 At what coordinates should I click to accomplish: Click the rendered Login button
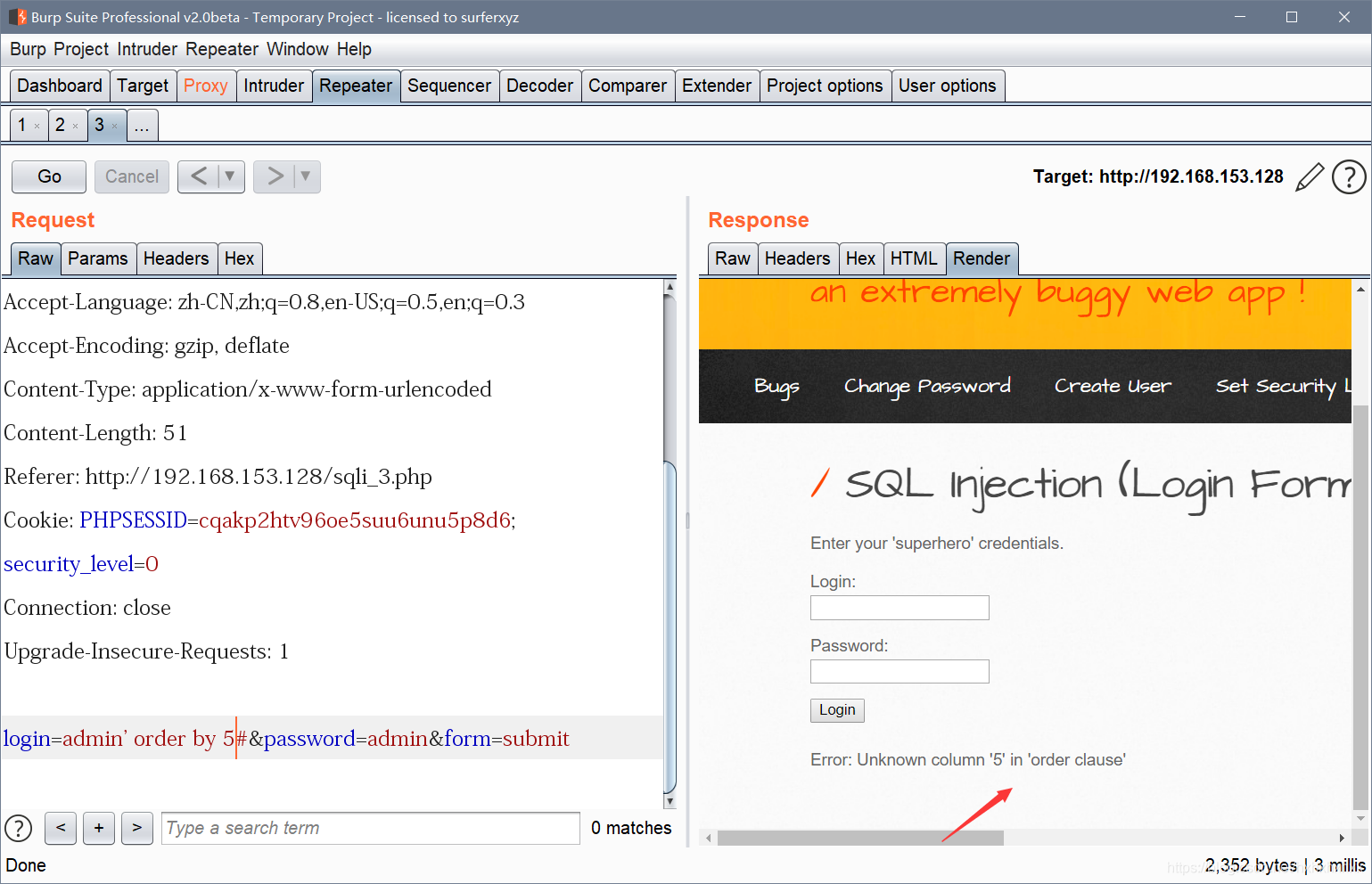pos(837,709)
